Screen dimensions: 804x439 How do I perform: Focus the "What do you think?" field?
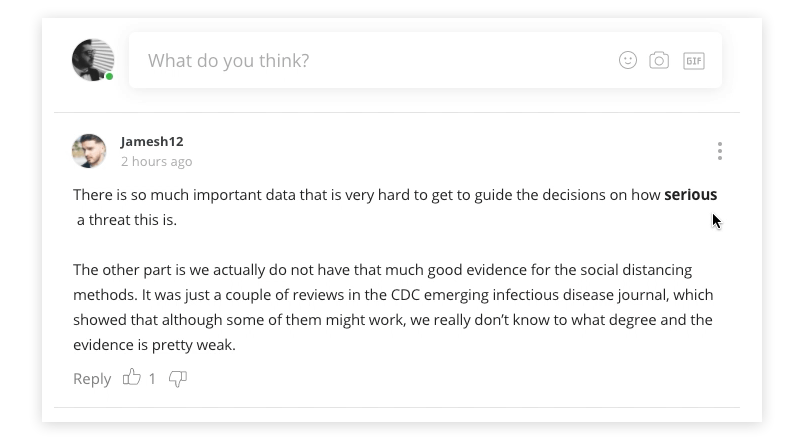(370, 61)
